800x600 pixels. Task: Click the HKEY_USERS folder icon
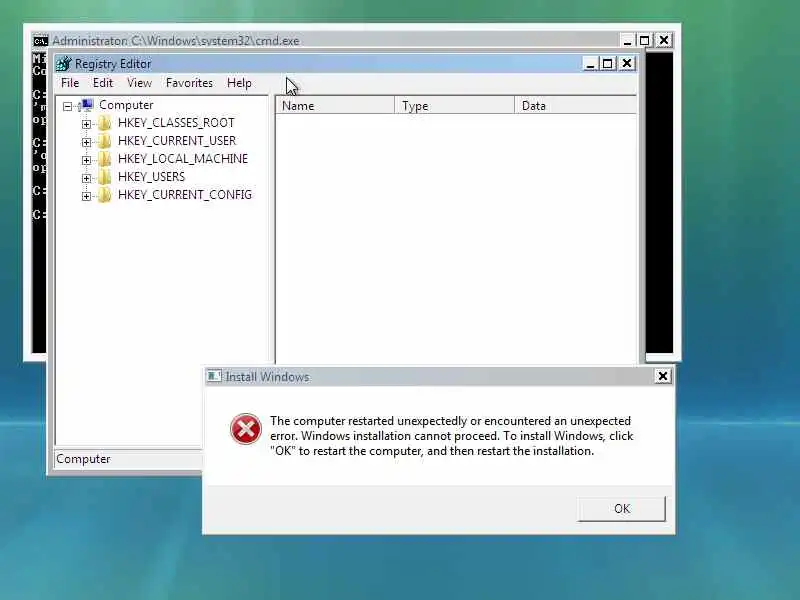coord(104,177)
